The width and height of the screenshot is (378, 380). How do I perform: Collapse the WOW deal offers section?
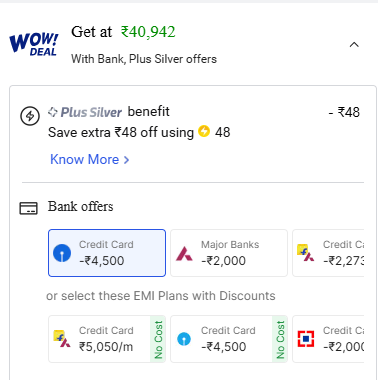(x=354, y=45)
